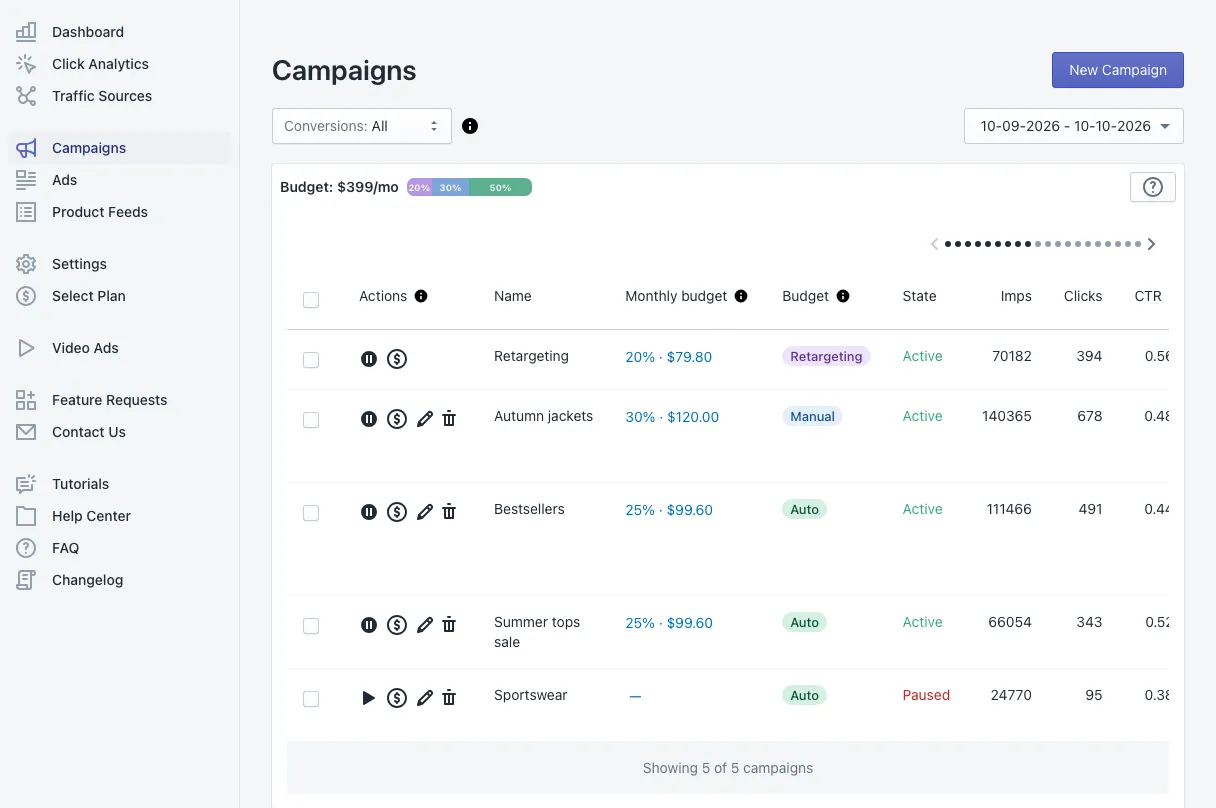1216x808 pixels.
Task: Open Summer tops sale 25% · $99.60 link
Action: coord(669,623)
